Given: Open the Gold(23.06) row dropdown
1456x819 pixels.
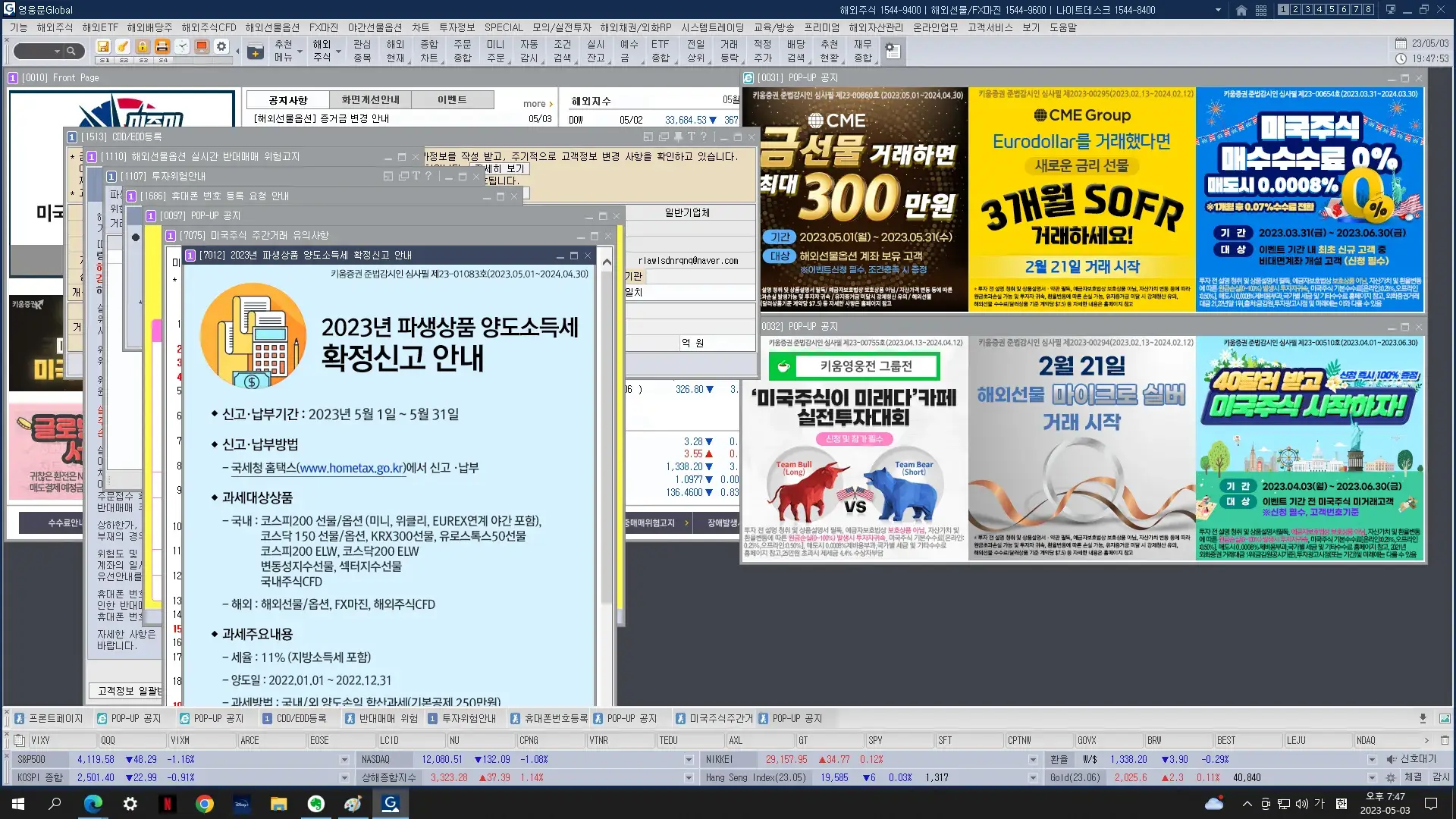Looking at the screenshot, I should 1371,777.
